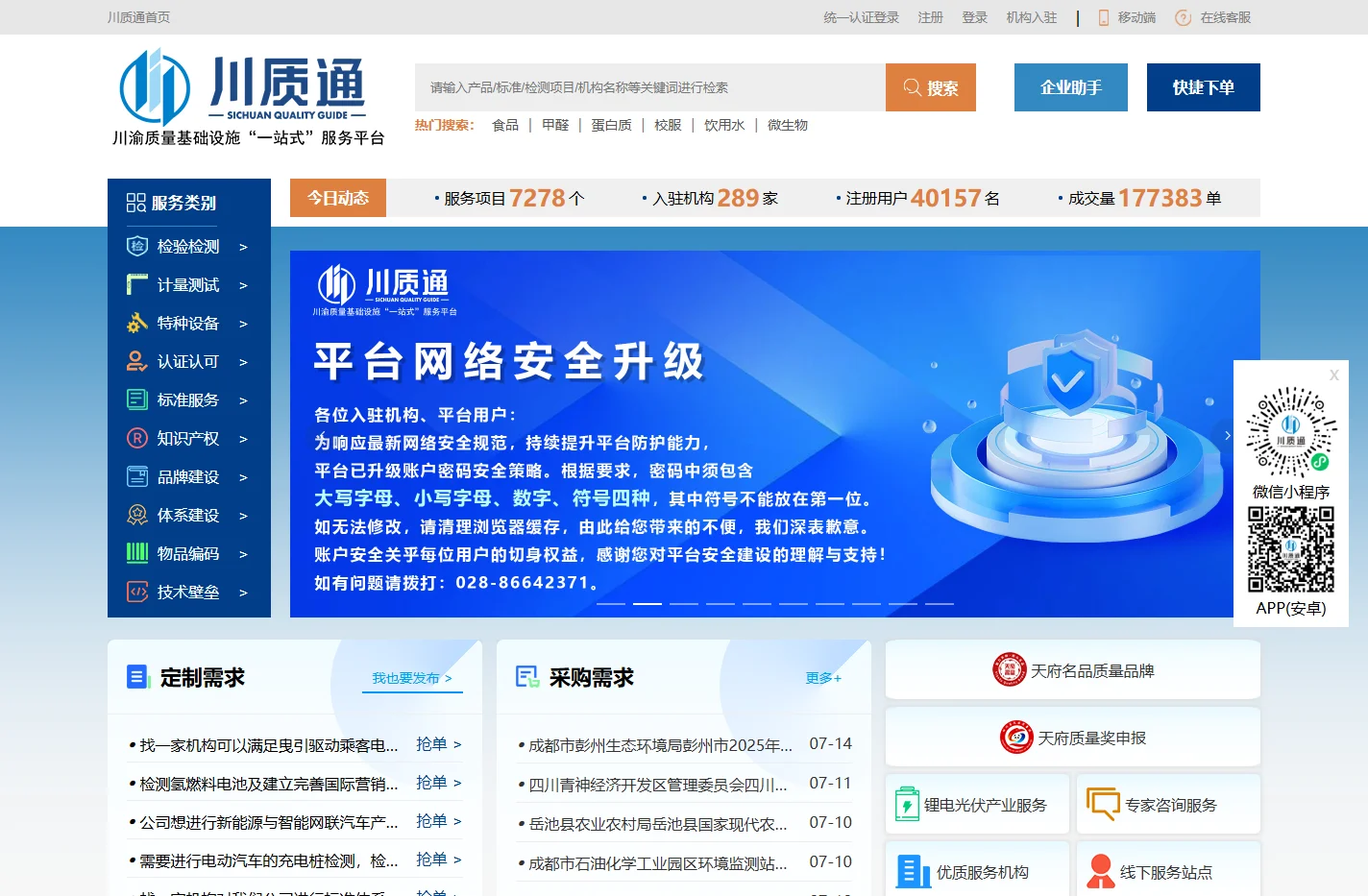Viewport: 1368px width, 896px height.
Task: Click the APP(安卓) QR code
Action: tap(1291, 549)
